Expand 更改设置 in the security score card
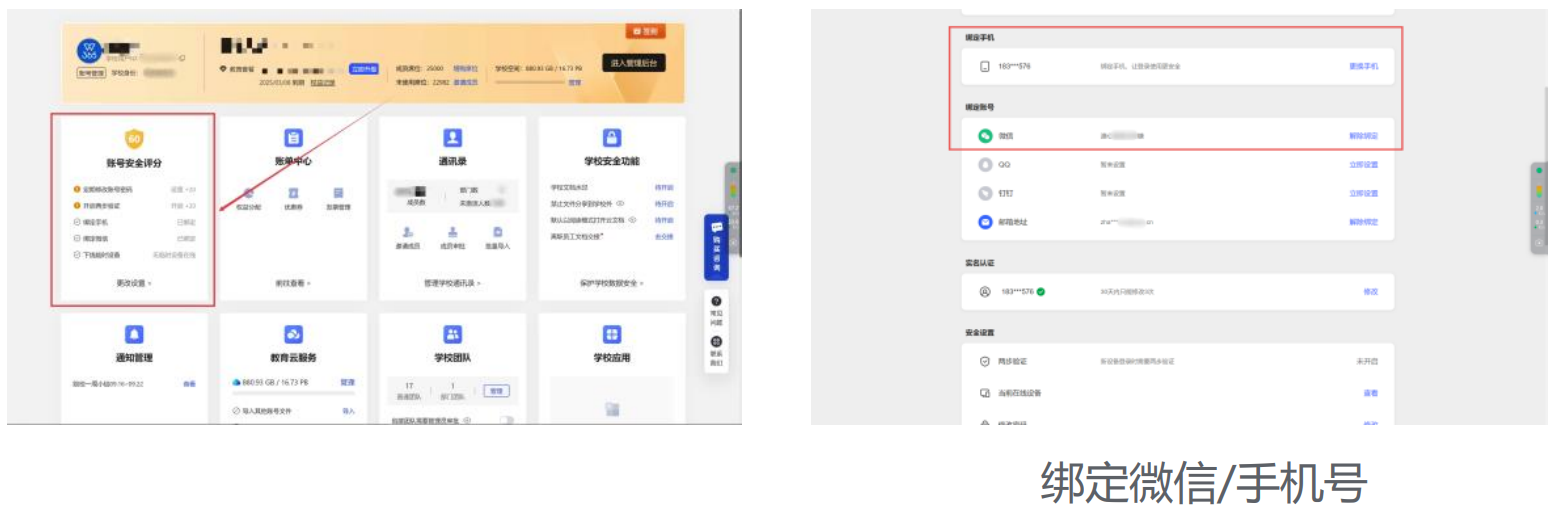Screen dimensions: 1555x520 tap(134, 283)
